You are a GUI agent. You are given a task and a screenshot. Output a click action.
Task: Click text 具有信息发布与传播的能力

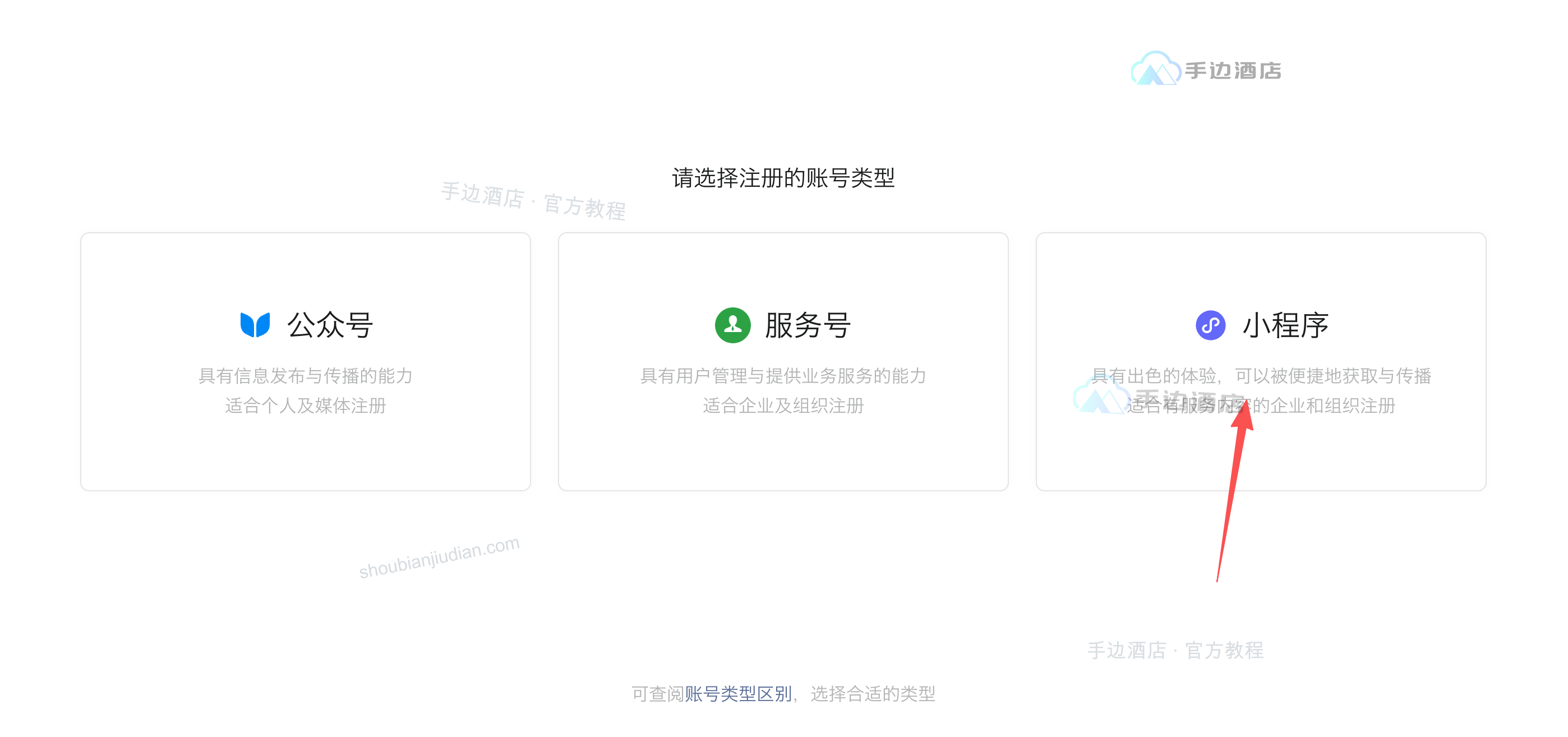click(306, 375)
